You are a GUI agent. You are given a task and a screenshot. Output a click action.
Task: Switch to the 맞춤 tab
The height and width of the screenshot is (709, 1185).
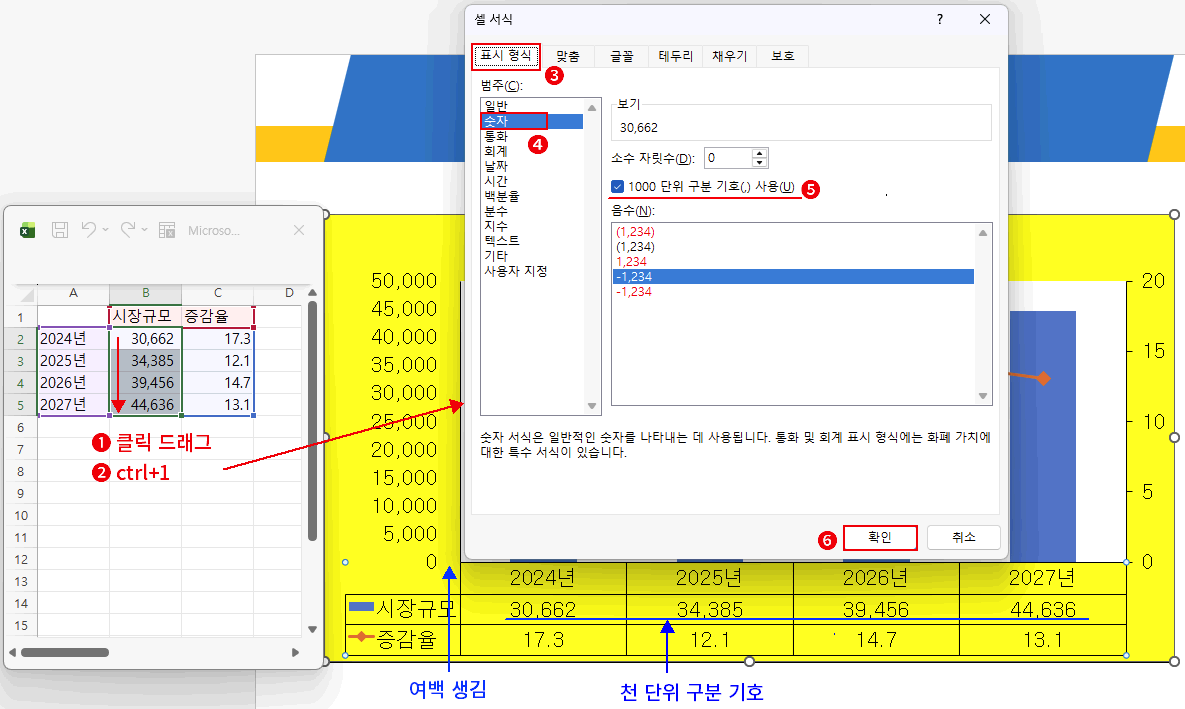tap(567, 56)
